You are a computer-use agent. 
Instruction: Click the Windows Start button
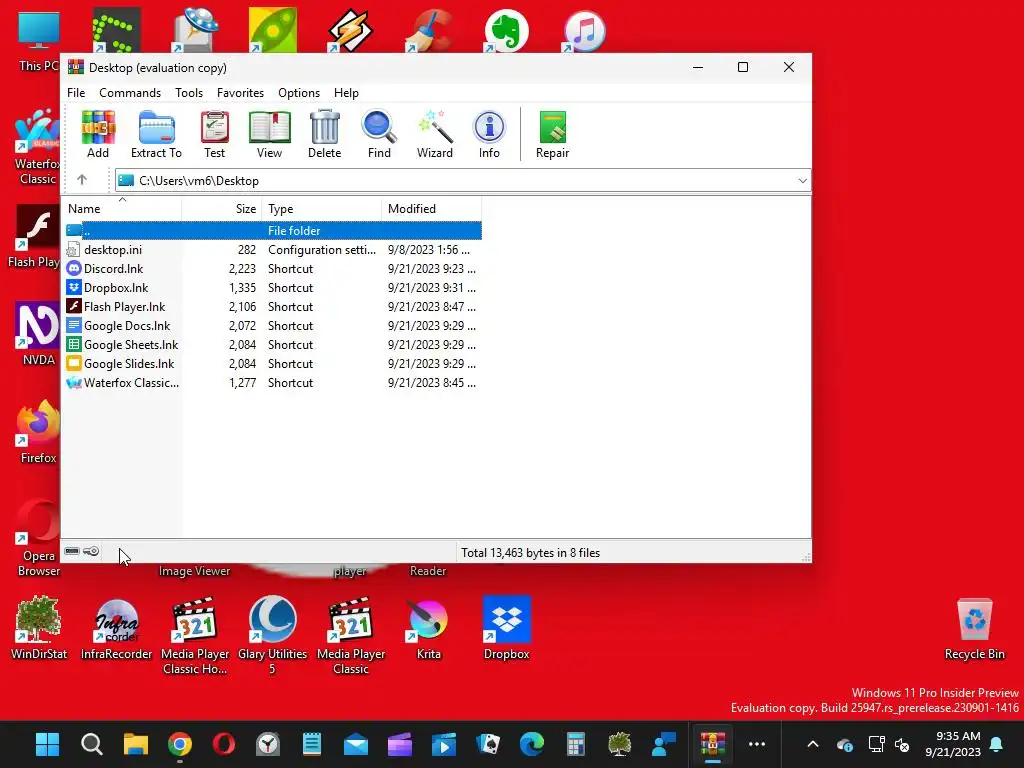(47, 744)
